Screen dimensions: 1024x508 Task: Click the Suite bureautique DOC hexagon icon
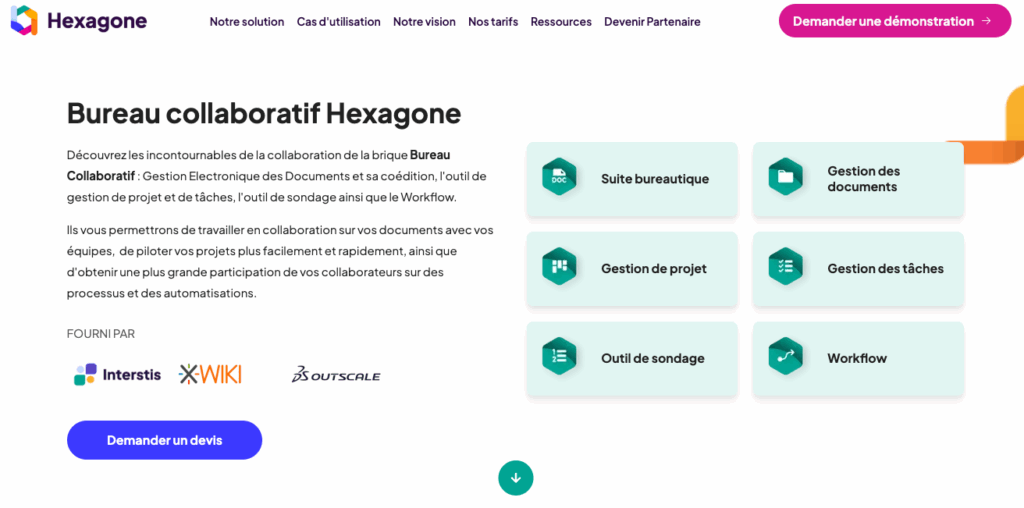pos(559,177)
